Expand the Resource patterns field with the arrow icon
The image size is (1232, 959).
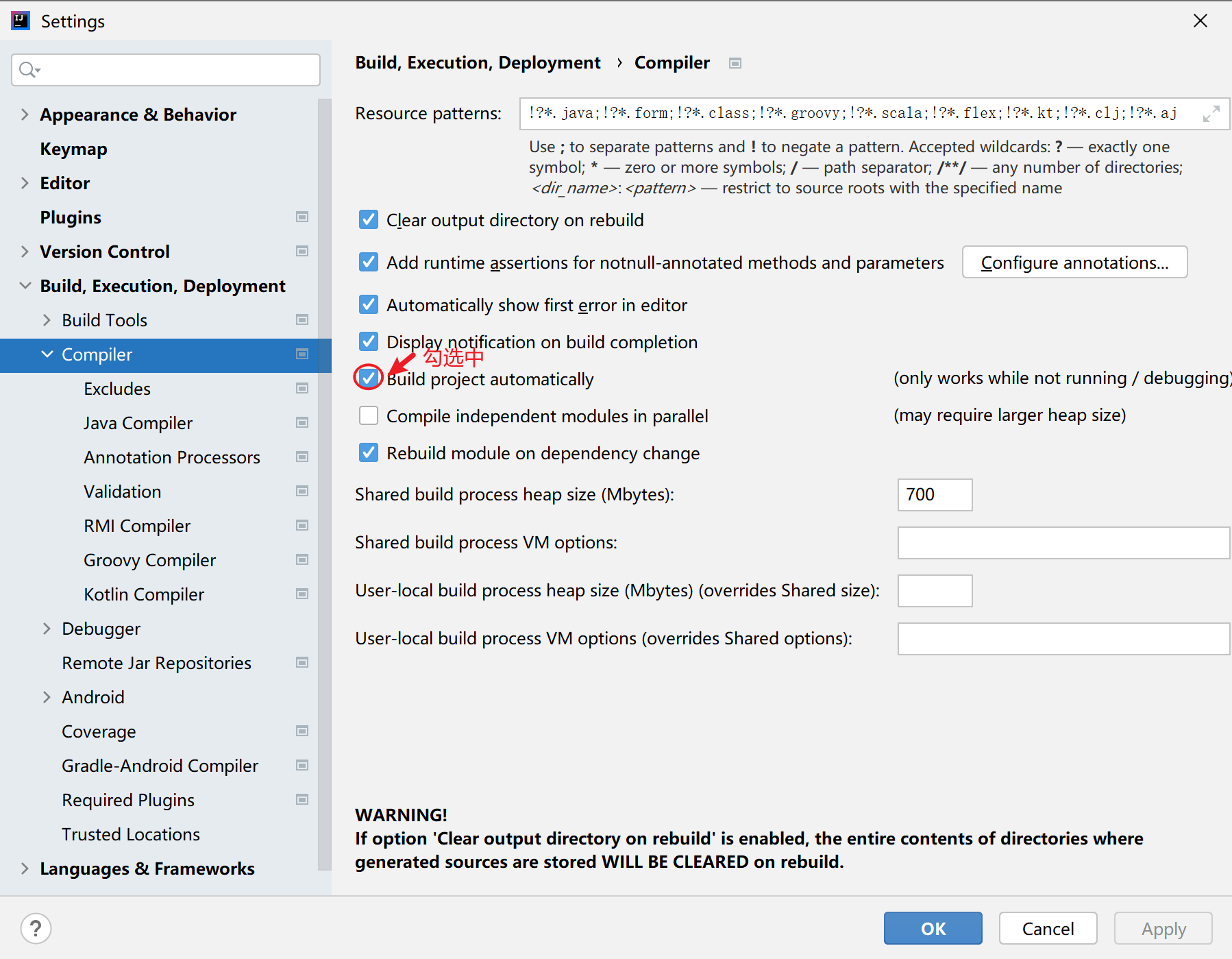click(1211, 114)
